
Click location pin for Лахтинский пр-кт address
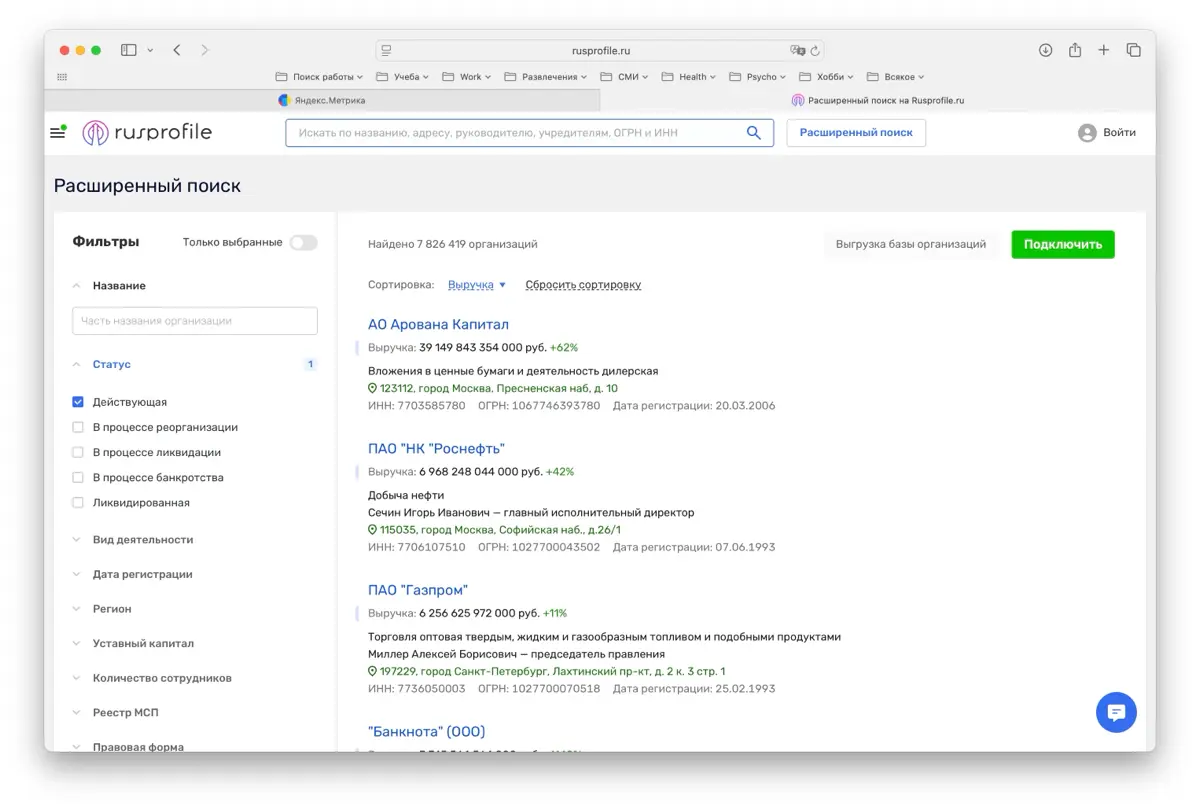click(373, 671)
